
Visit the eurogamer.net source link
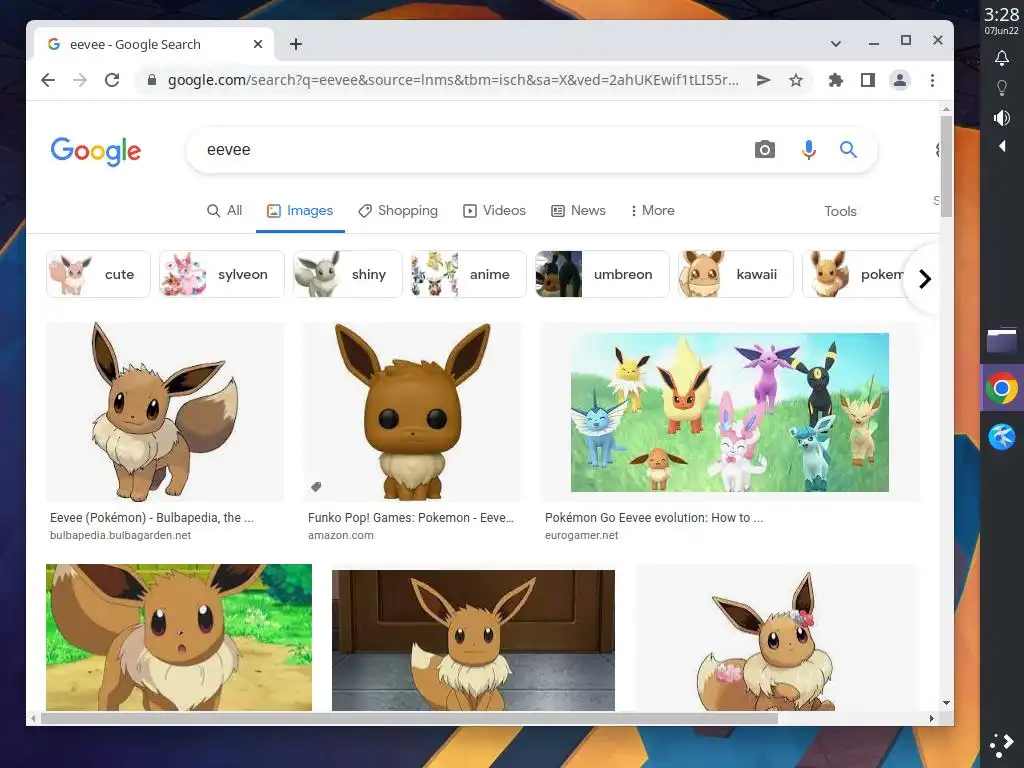coord(581,536)
